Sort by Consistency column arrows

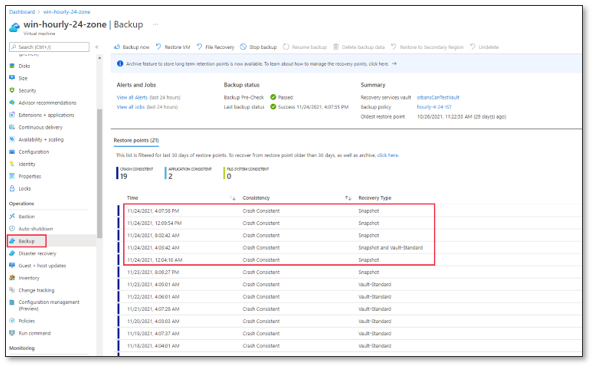[x=348, y=198]
